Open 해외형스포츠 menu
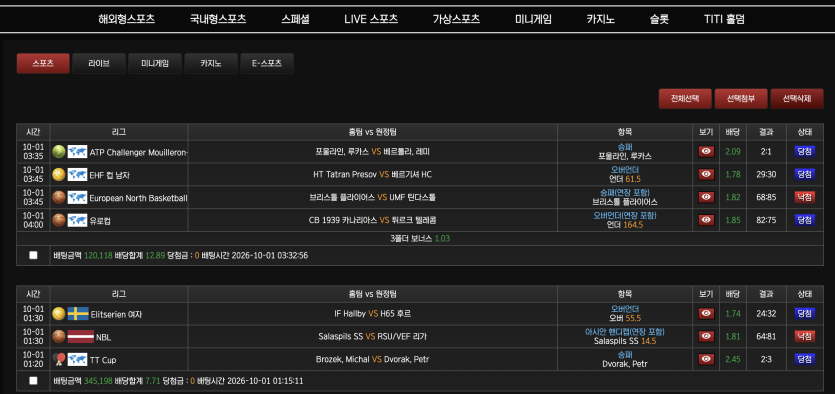This screenshot has height=394, width=835. 127,20
